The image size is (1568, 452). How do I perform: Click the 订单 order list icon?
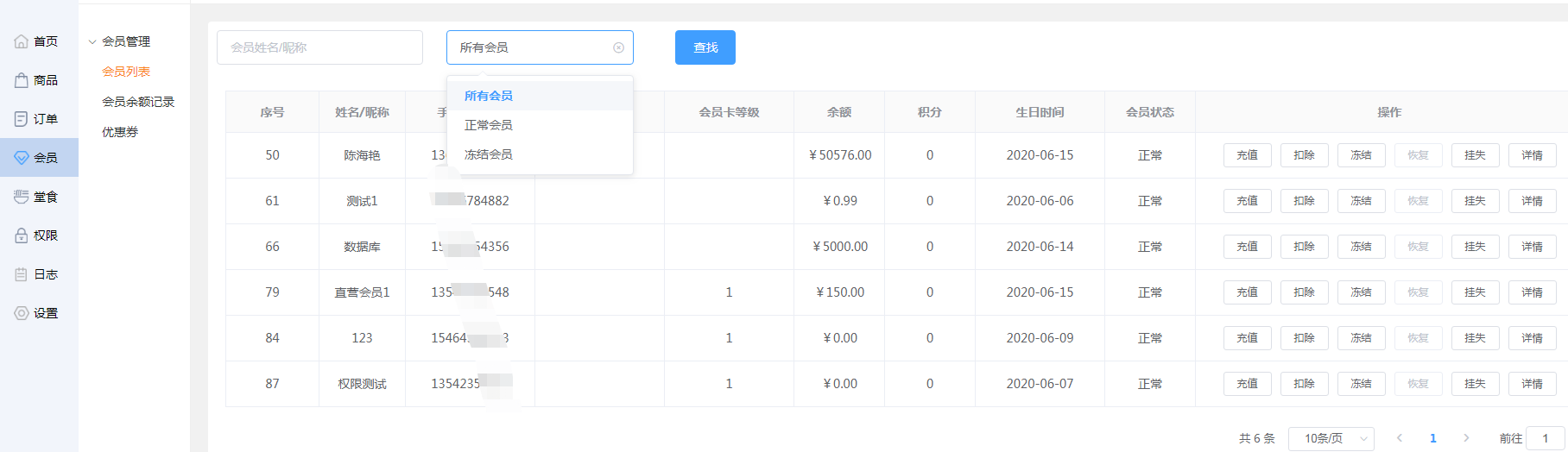tap(22, 119)
